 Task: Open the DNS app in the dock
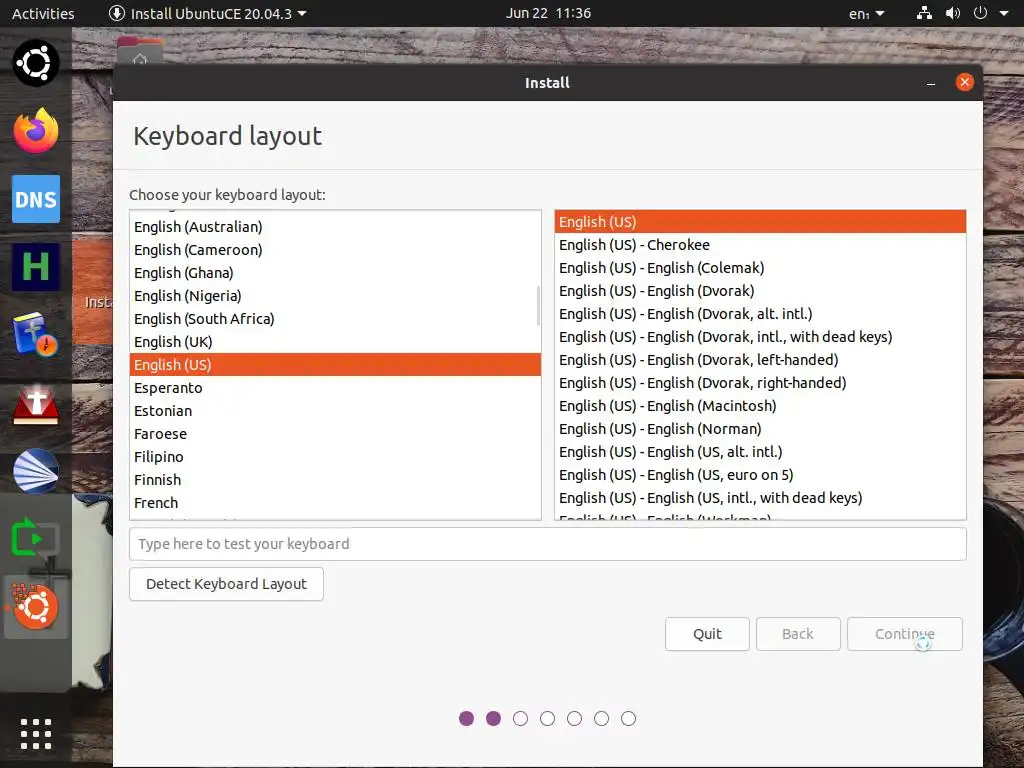(x=36, y=199)
